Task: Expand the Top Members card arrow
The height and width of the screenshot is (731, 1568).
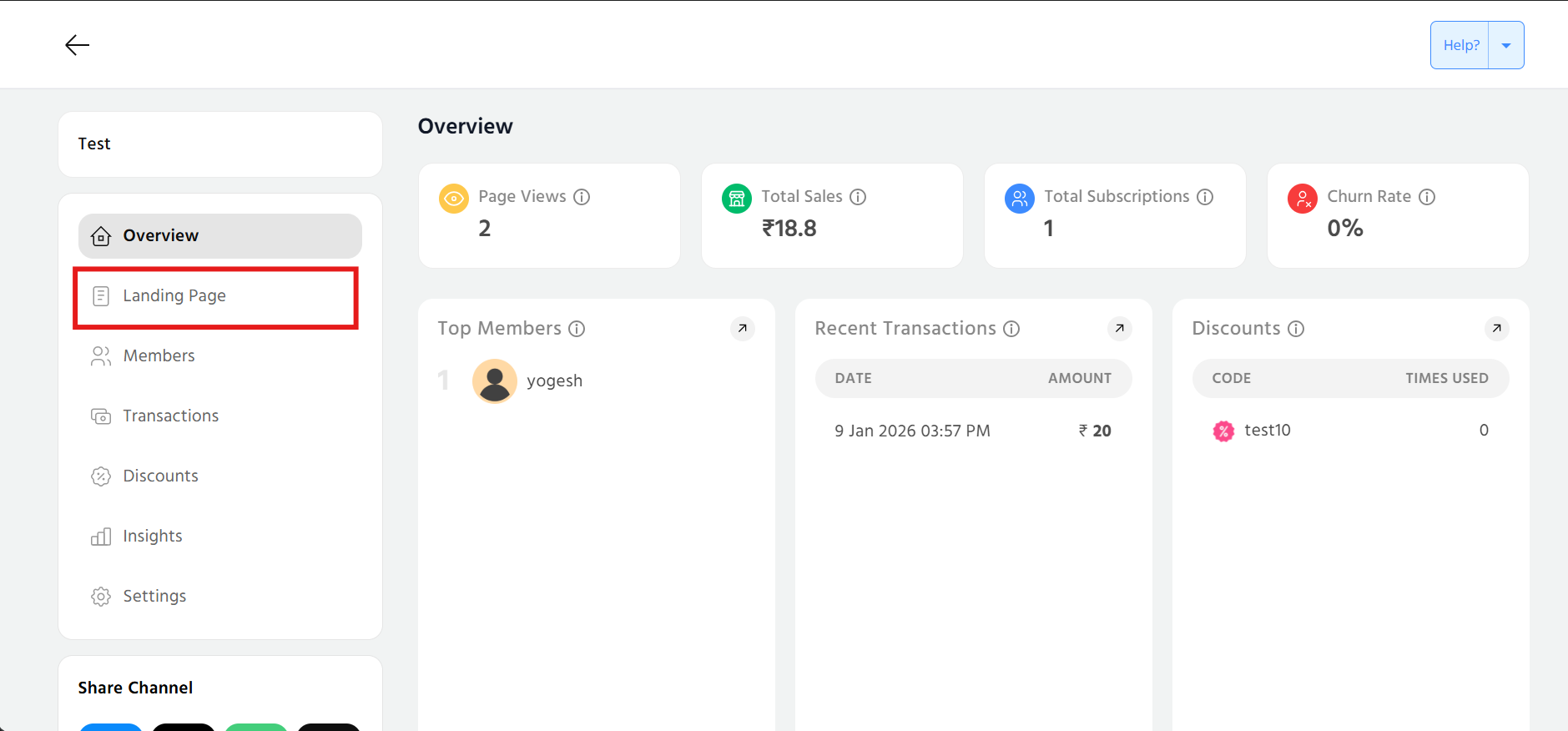Action: 742,329
